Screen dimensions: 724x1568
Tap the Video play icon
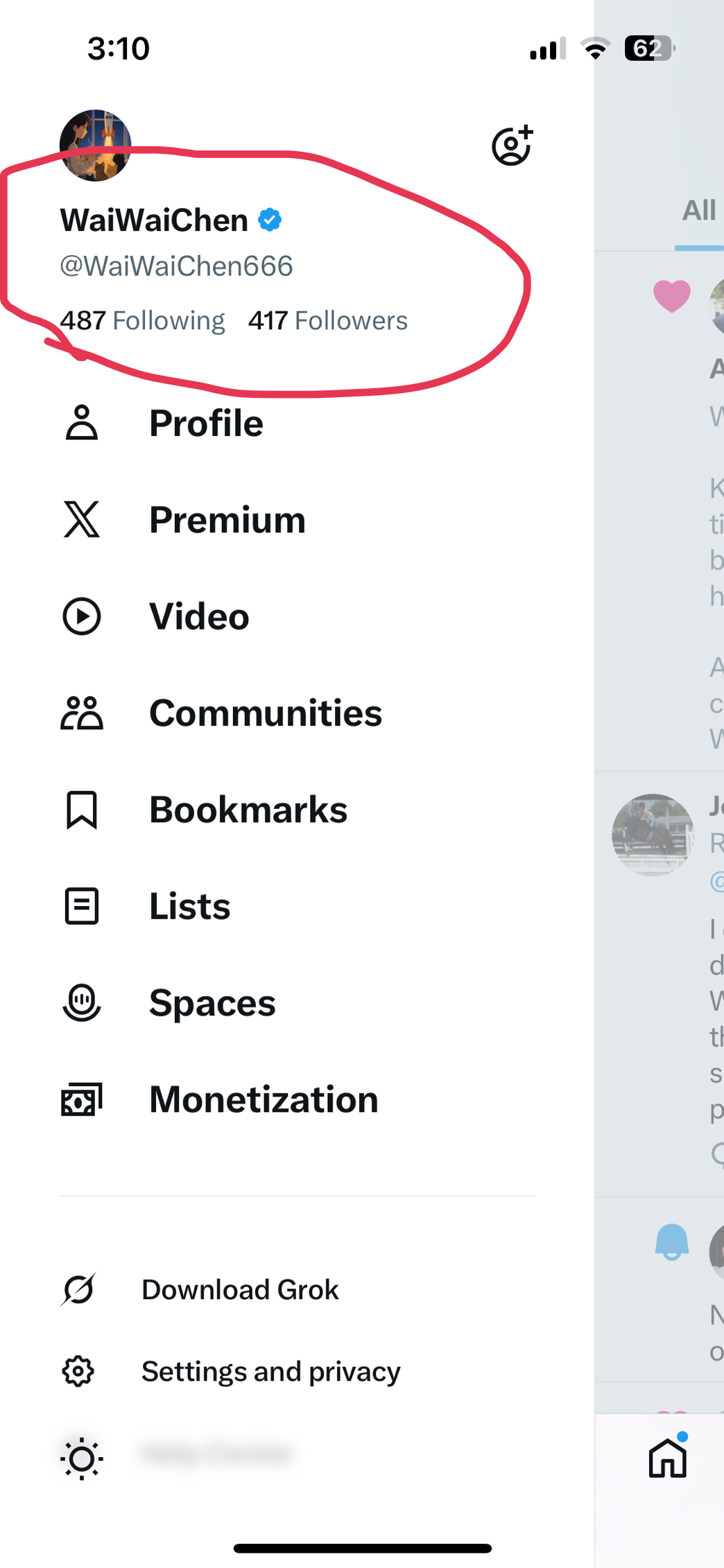coord(82,616)
